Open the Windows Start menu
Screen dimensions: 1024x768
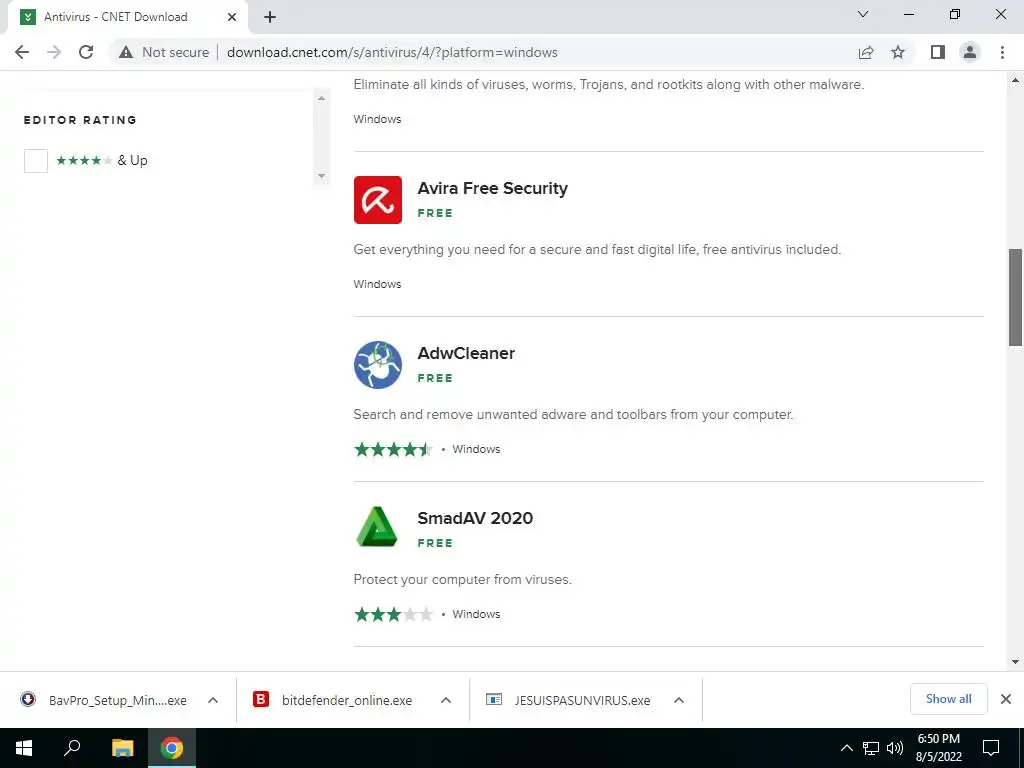click(x=24, y=748)
